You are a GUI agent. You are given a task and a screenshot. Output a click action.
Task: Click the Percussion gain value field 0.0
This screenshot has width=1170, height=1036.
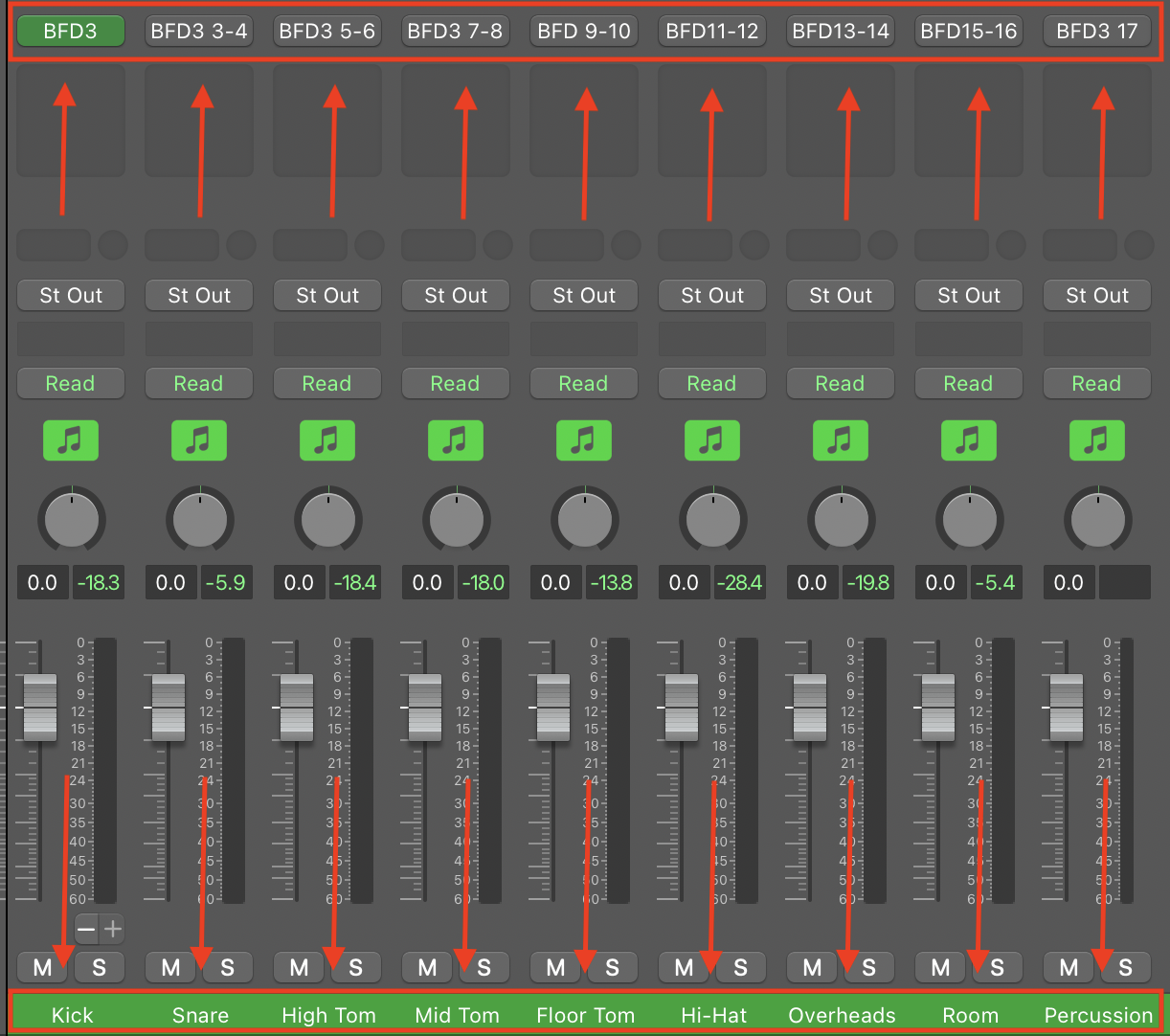(1069, 582)
